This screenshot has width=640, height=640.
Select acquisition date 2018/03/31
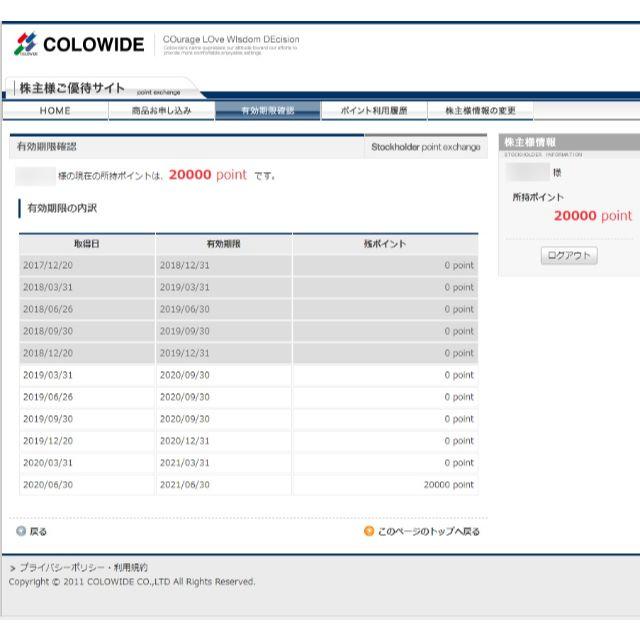tap(48, 287)
